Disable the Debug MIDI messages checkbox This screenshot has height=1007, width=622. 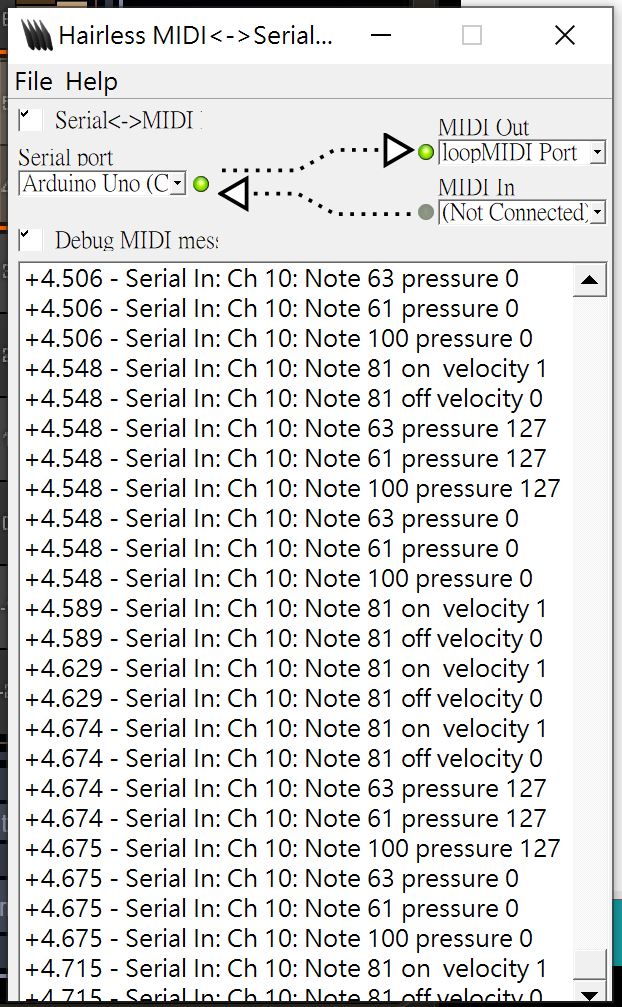[28, 239]
